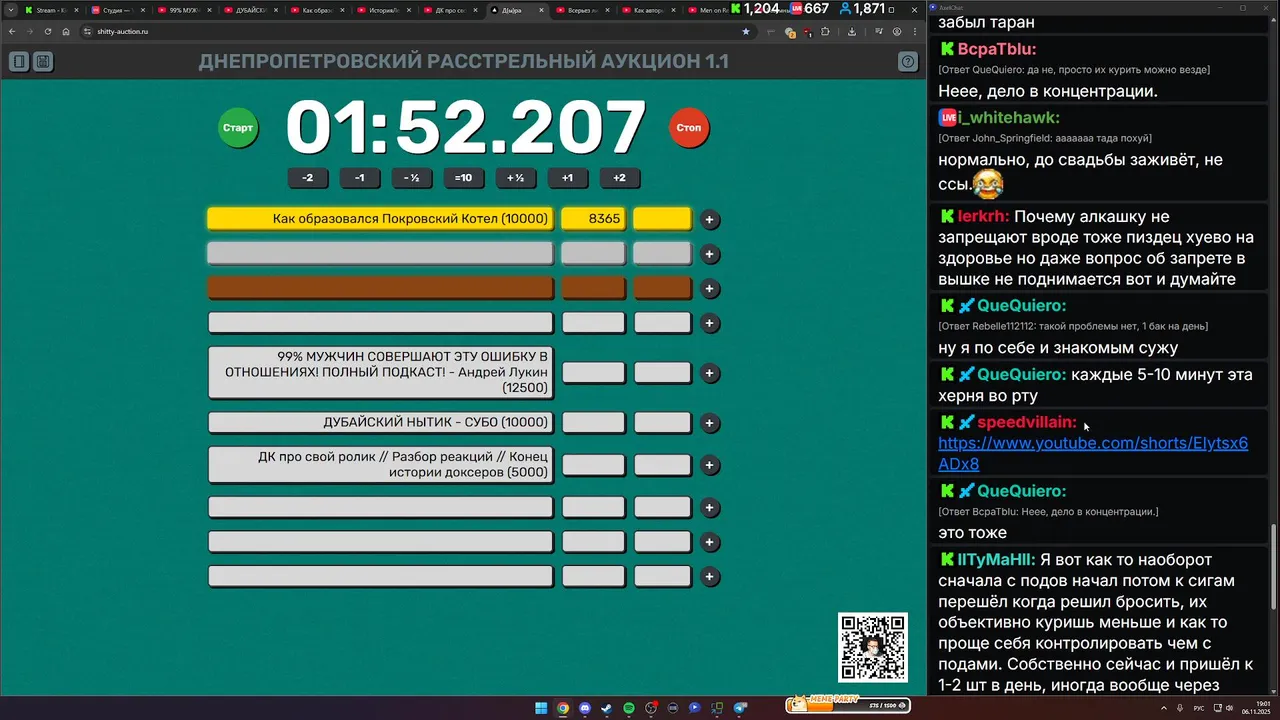This screenshot has height=720, width=1280.
Task: Click the green Старт button
Action: click(x=238, y=128)
